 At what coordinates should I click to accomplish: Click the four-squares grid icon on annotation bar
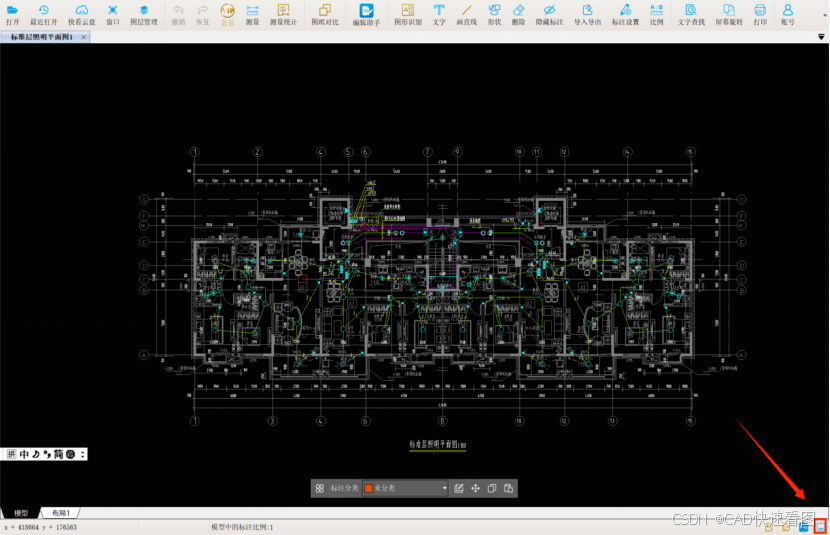tap(320, 488)
